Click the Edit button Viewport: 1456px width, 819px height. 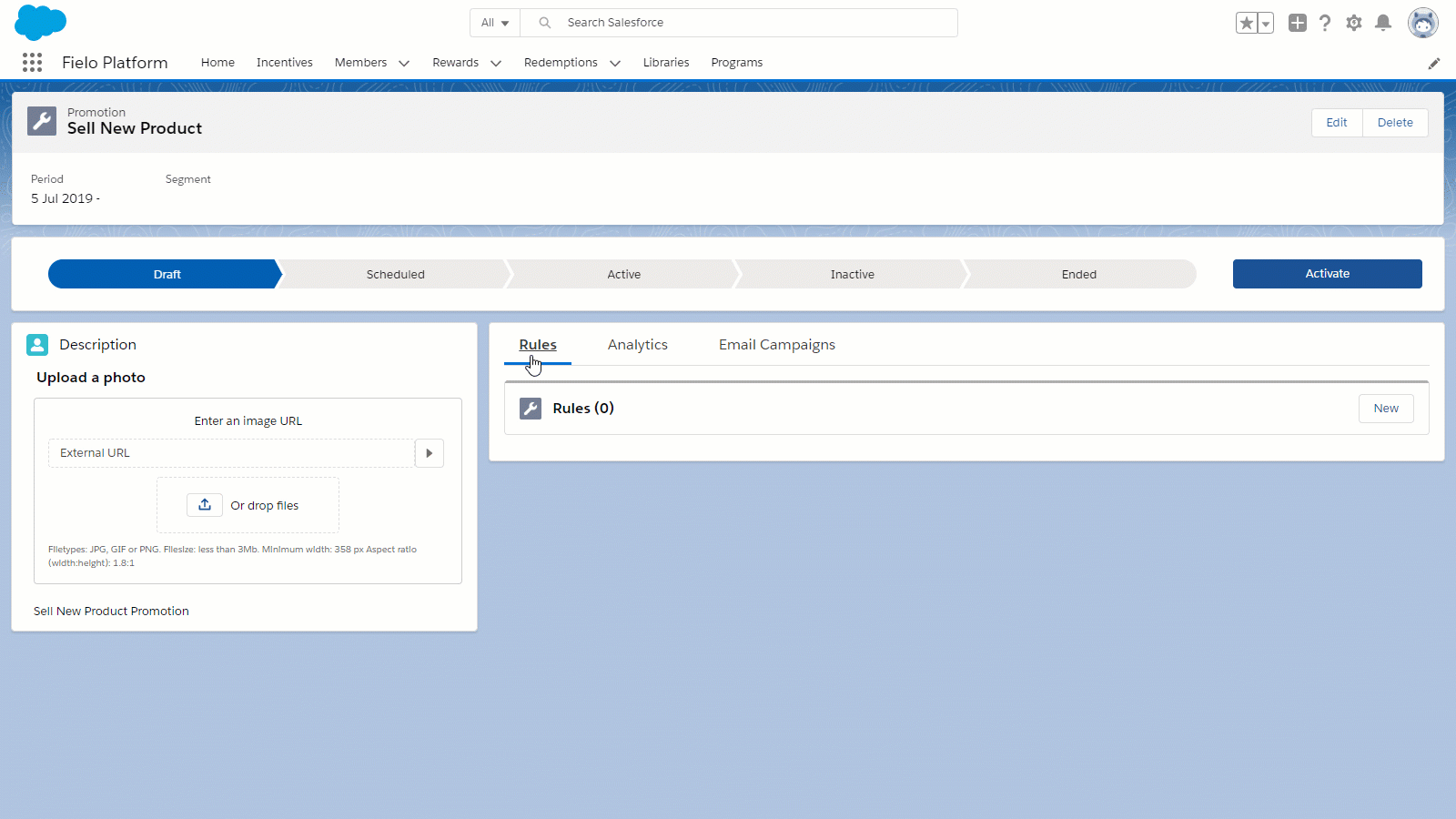click(1337, 123)
